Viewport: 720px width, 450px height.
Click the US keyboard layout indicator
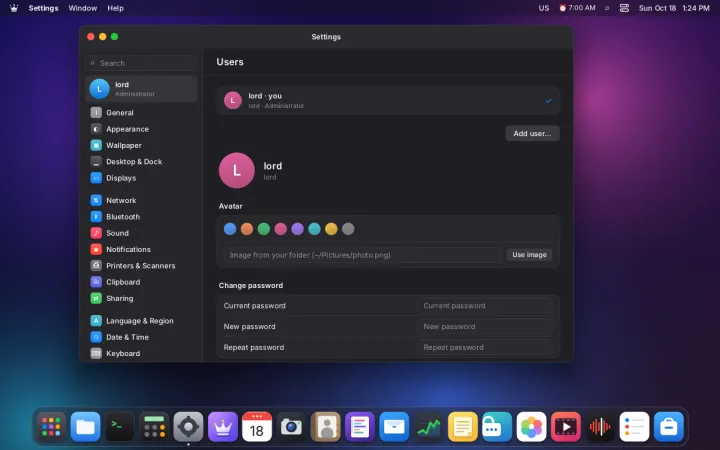click(544, 8)
